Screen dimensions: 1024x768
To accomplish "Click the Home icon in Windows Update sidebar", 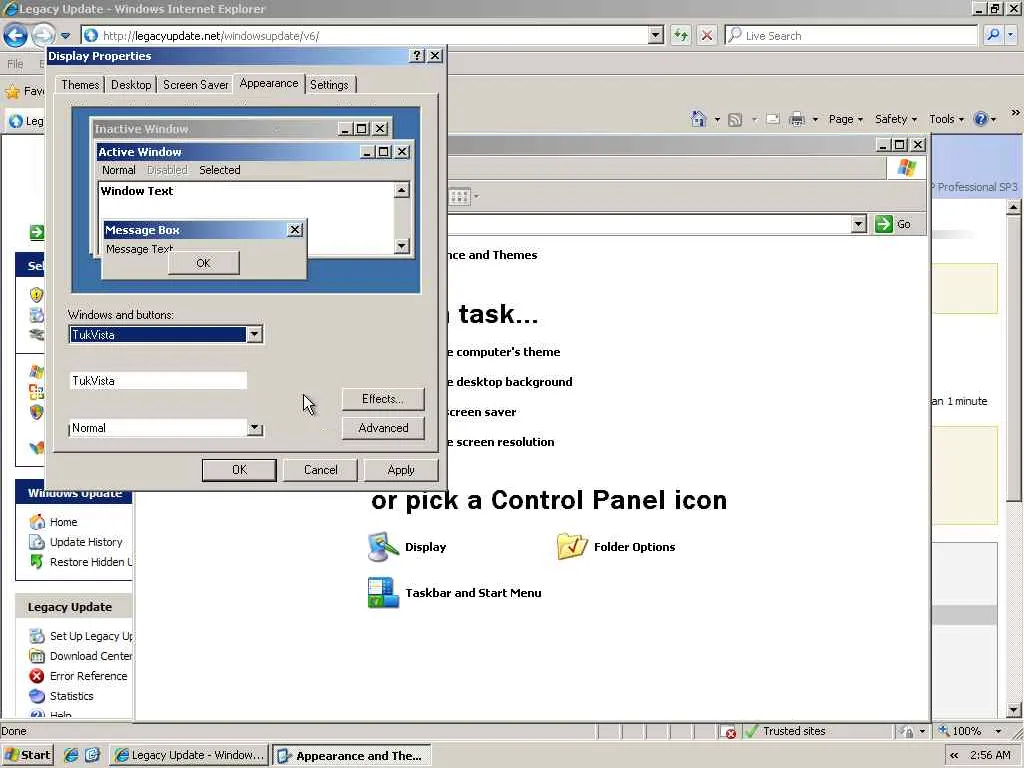I will pyautogui.click(x=37, y=522).
